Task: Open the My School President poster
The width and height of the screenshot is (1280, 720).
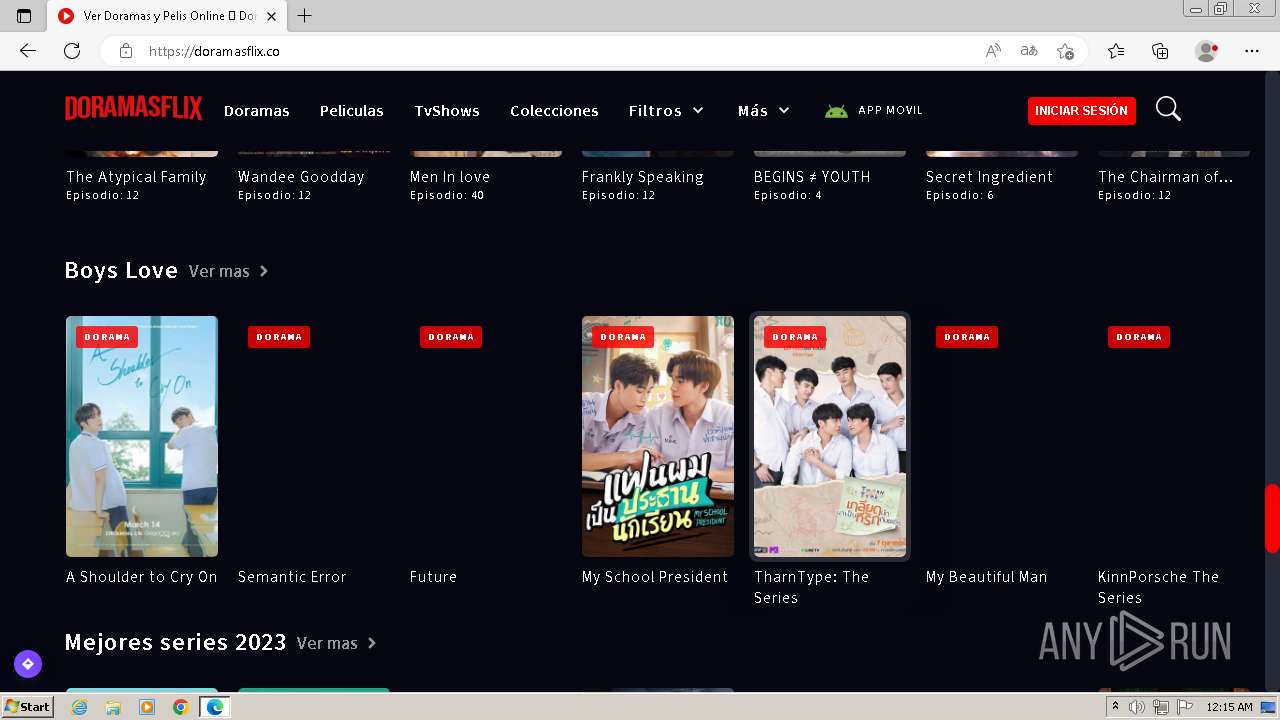Action: pos(658,436)
